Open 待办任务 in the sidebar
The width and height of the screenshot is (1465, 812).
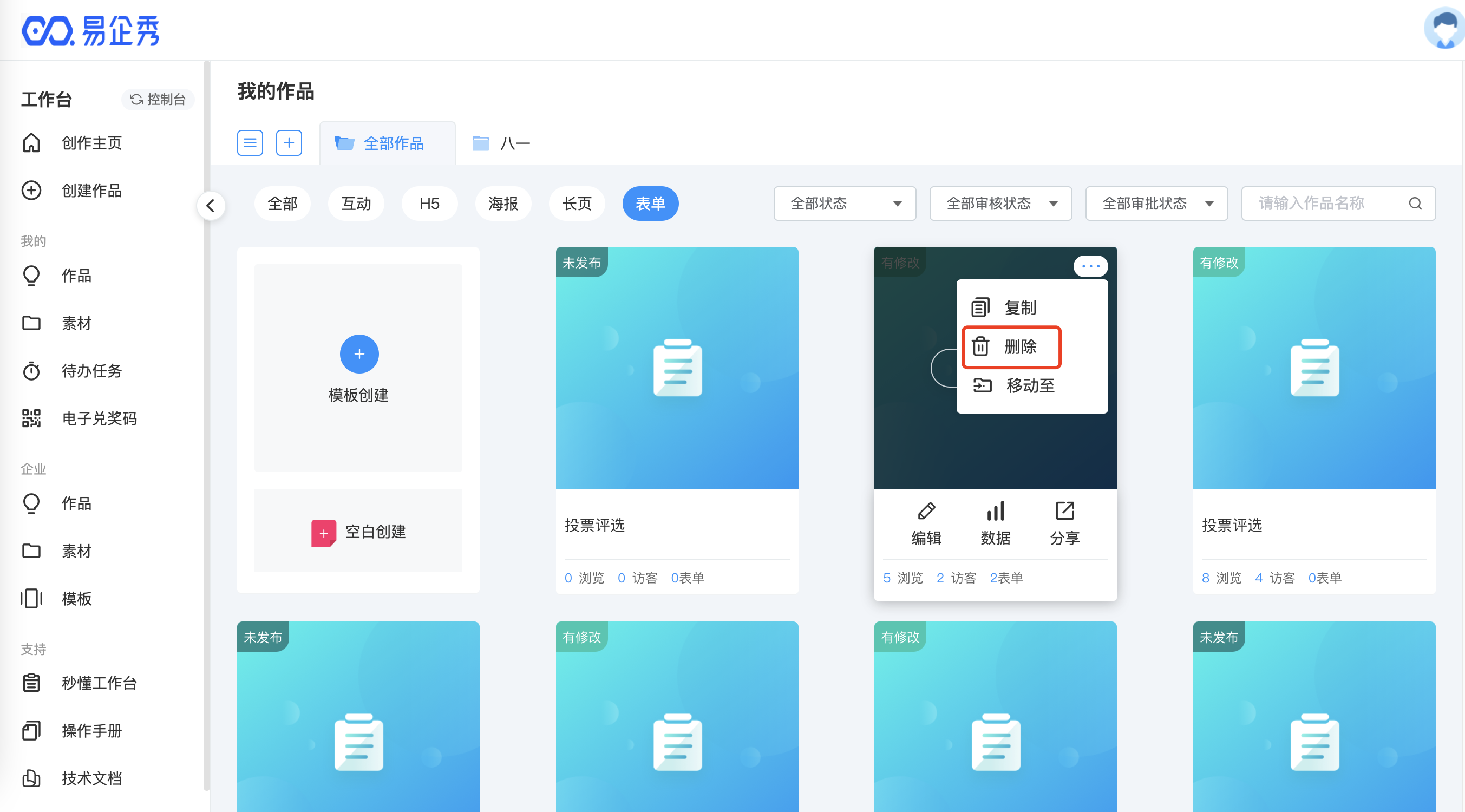(91, 371)
